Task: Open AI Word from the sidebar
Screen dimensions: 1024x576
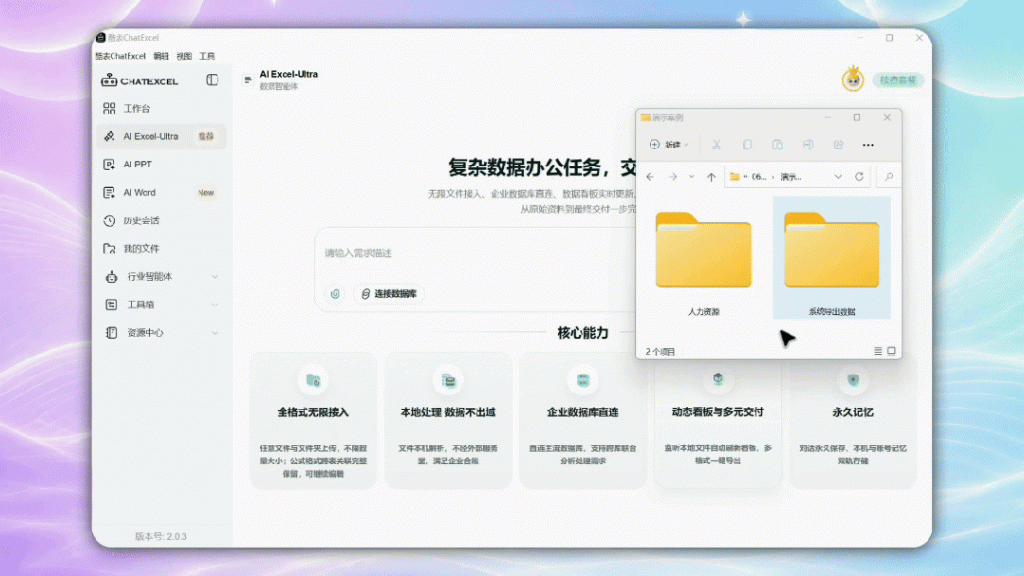Action: click(x=161, y=193)
